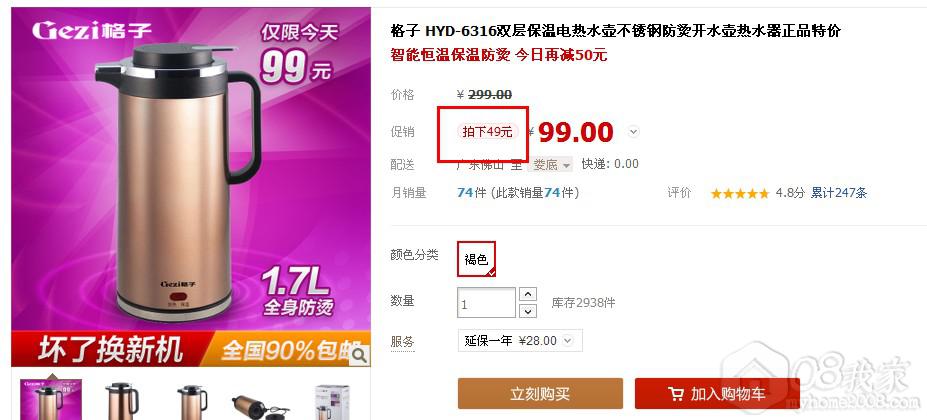Click the 立刻购买 buy now button

[x=540, y=394]
